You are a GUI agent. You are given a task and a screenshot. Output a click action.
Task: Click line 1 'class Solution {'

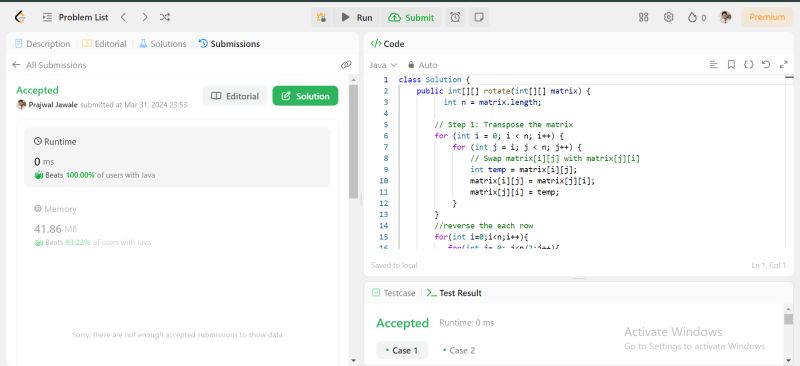pos(434,80)
